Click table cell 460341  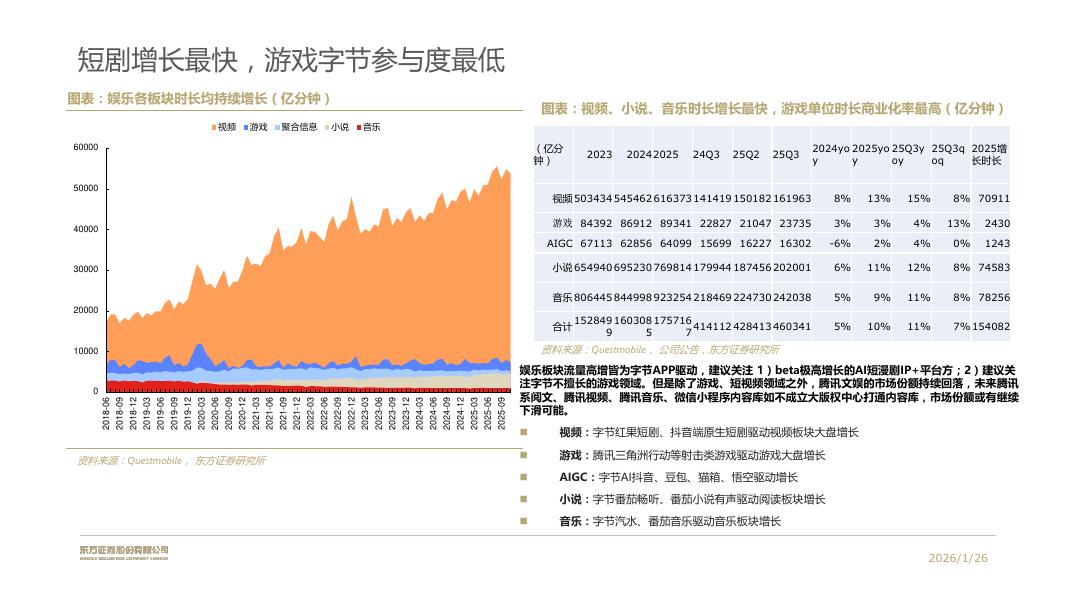792,327
